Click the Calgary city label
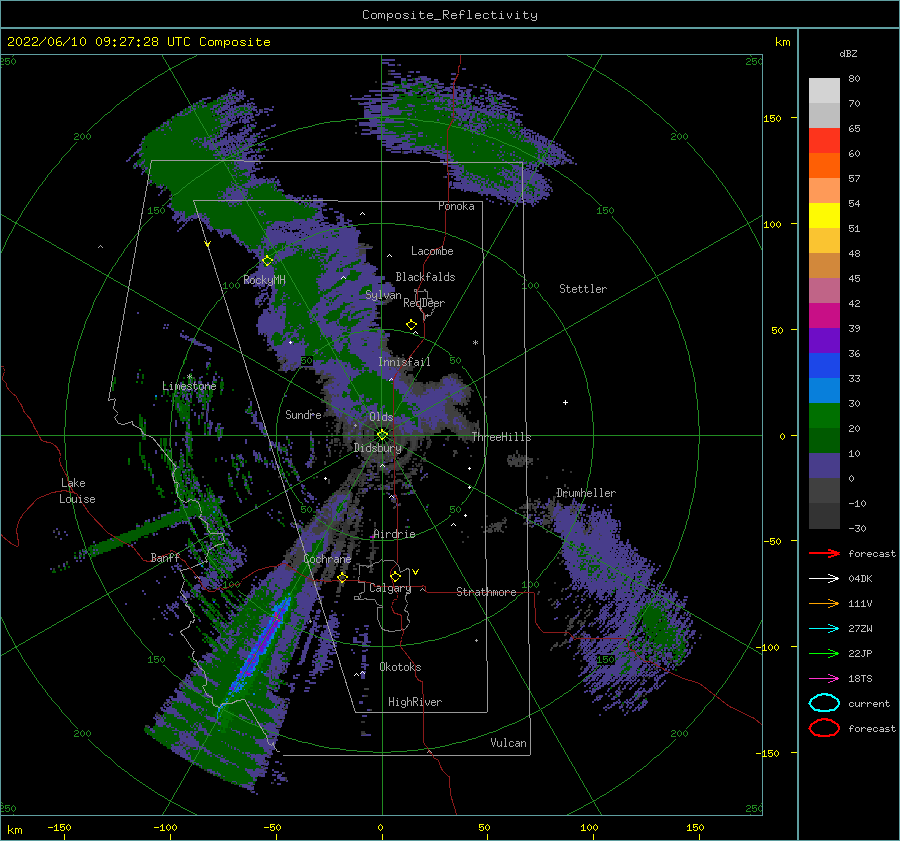900x841 pixels. click(390, 588)
